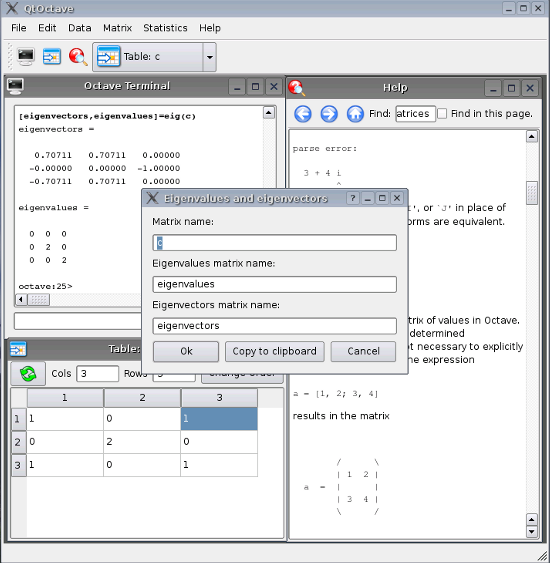Open the Octave Terminal toolbar icon

[x=25, y=57]
